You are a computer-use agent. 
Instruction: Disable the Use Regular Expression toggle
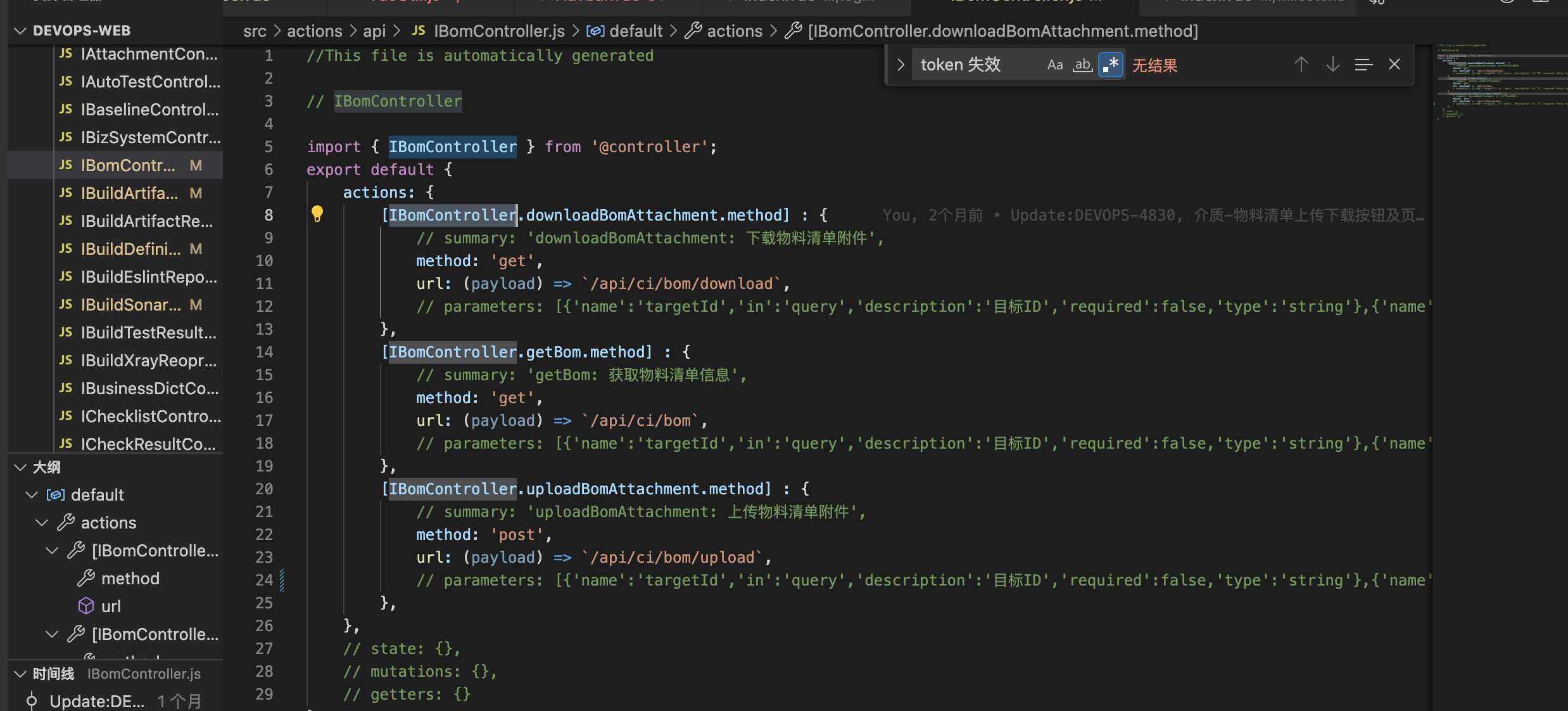(x=1110, y=65)
